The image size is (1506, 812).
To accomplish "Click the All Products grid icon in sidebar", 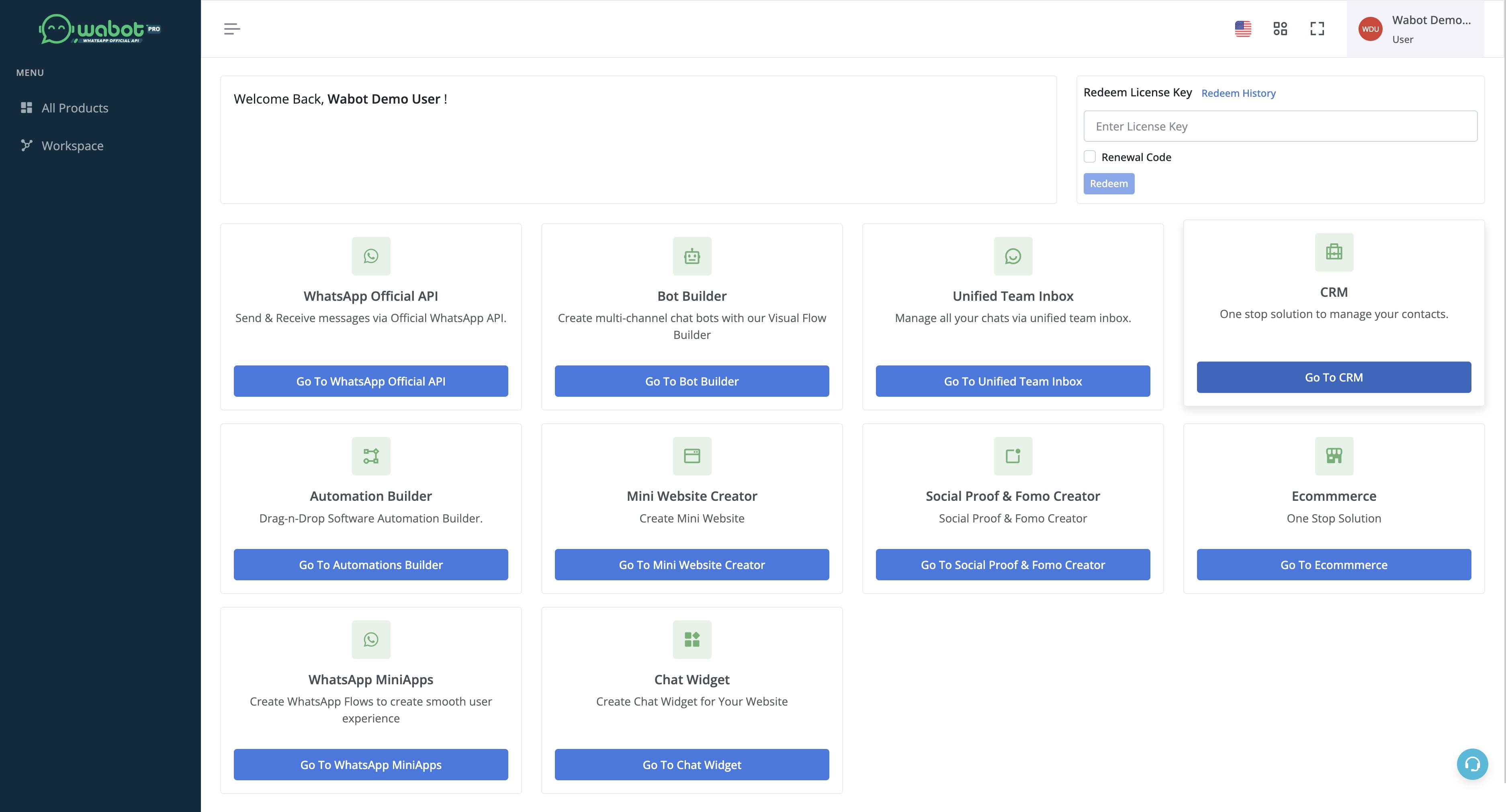I will pyautogui.click(x=26, y=108).
